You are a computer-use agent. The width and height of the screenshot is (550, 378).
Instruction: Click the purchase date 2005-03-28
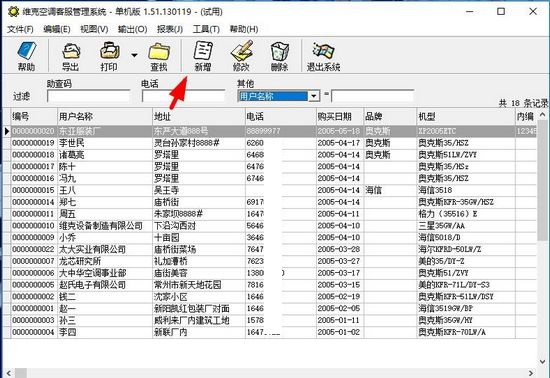coord(339,250)
